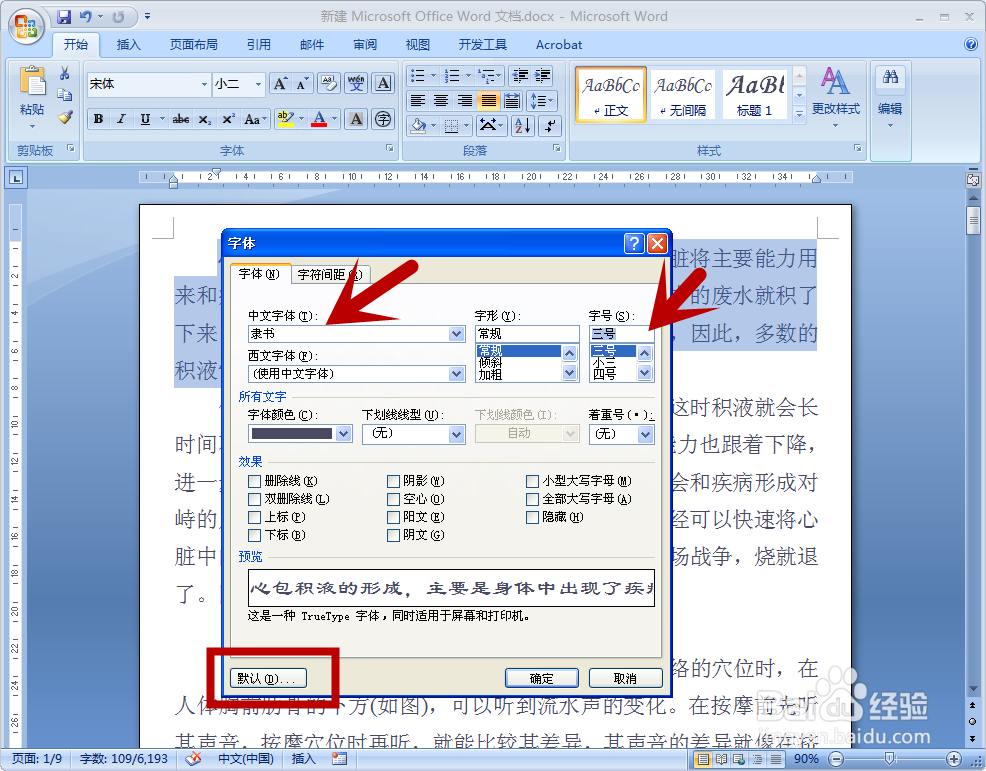Enable the 删除线 checkbox
986x771 pixels.
(254, 481)
